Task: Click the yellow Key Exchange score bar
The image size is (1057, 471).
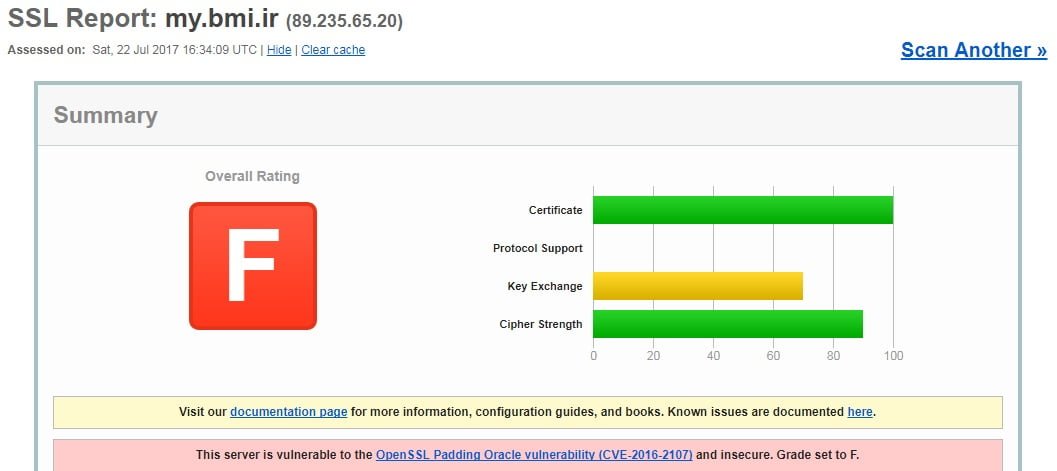Action: [x=697, y=286]
